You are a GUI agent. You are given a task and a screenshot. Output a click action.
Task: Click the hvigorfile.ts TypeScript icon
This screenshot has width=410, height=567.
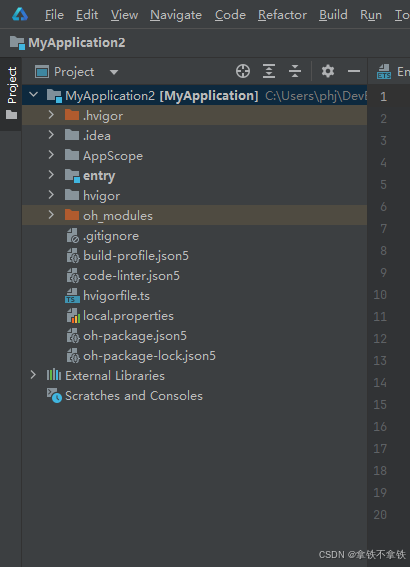click(x=72, y=296)
